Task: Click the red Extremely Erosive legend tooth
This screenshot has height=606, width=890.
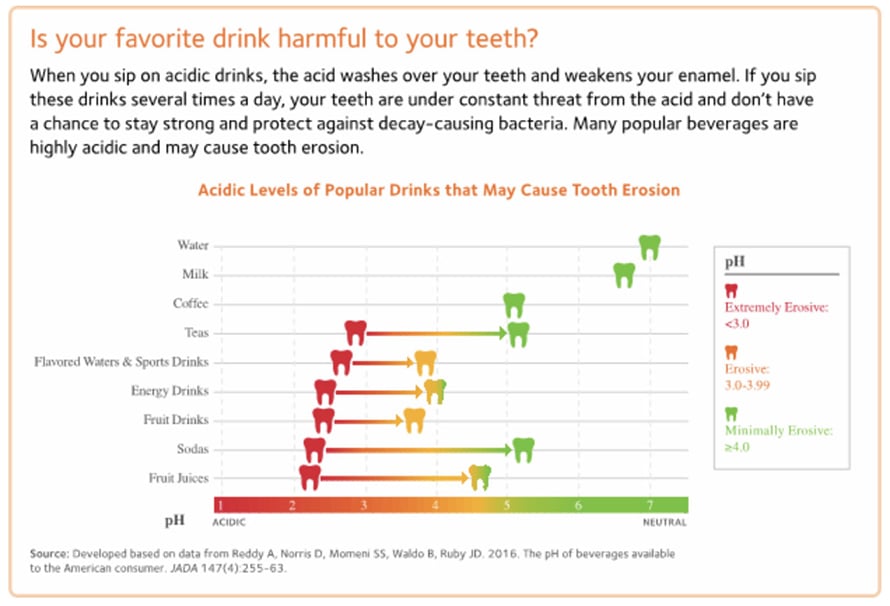Action: click(x=731, y=290)
